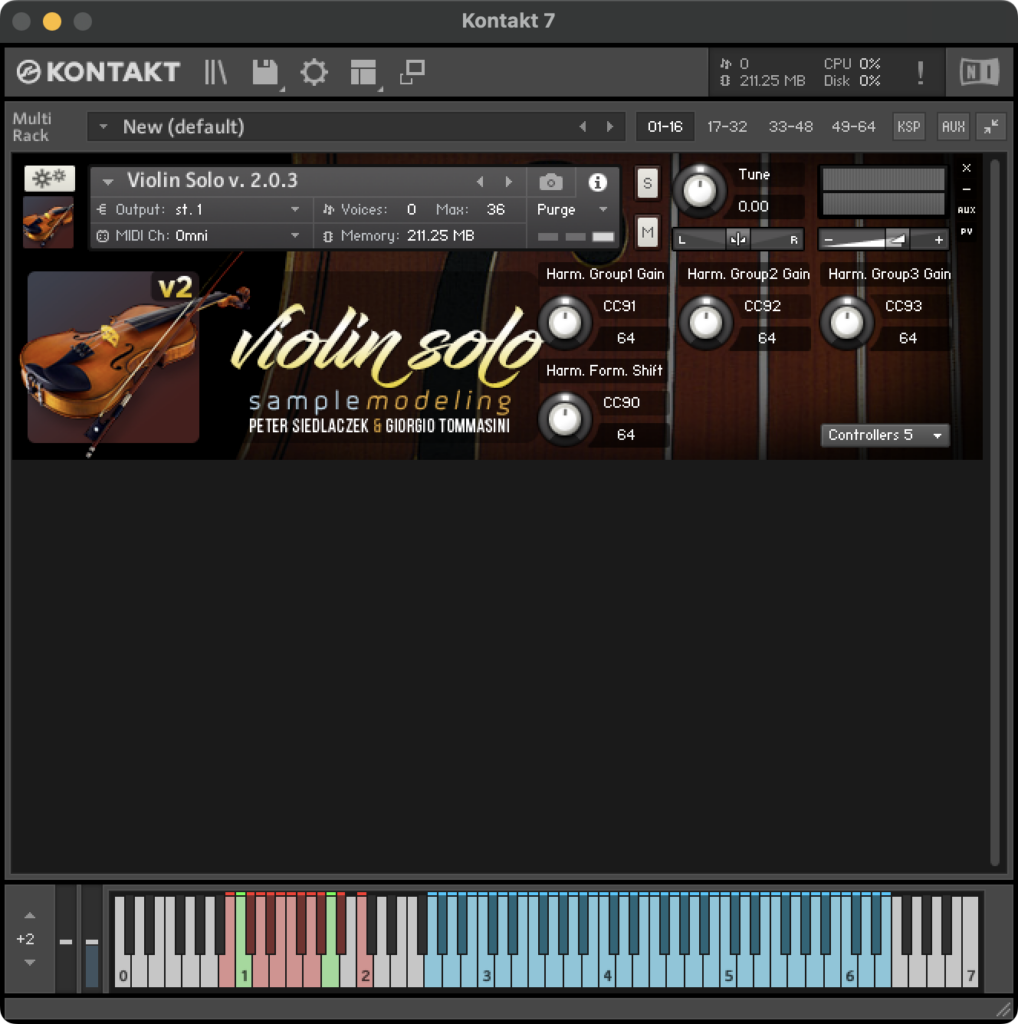Click the instrument volume slider

coord(882,240)
